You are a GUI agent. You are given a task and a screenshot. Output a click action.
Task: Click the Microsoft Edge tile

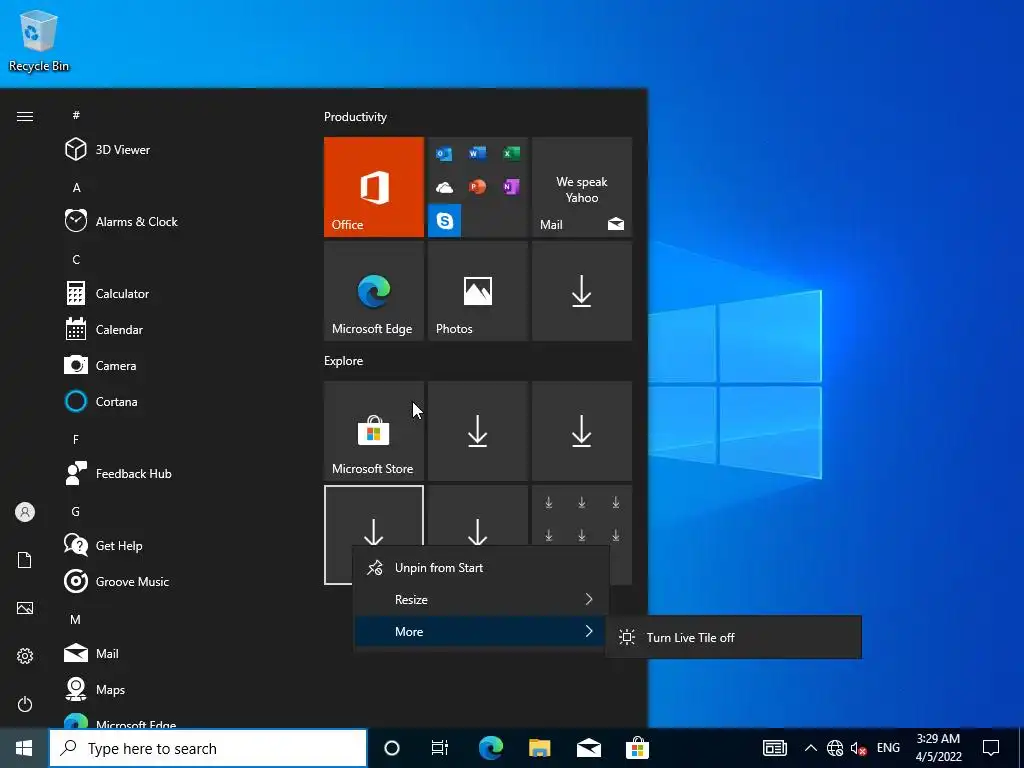[374, 291]
